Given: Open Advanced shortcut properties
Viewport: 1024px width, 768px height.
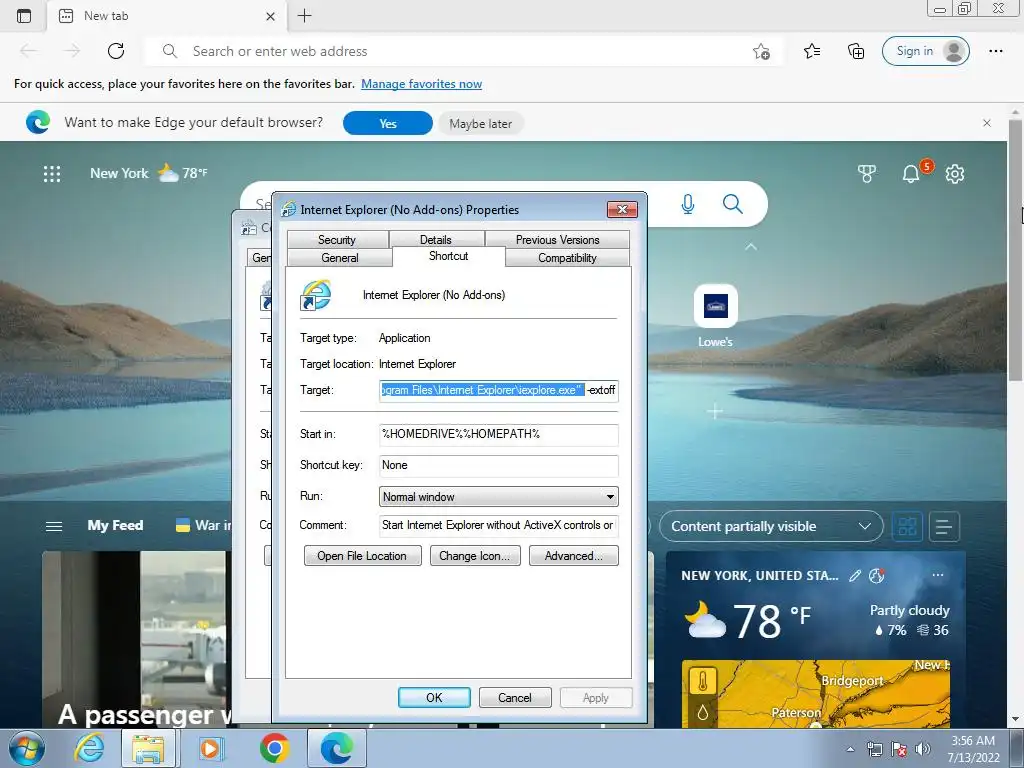Looking at the screenshot, I should click(x=573, y=556).
